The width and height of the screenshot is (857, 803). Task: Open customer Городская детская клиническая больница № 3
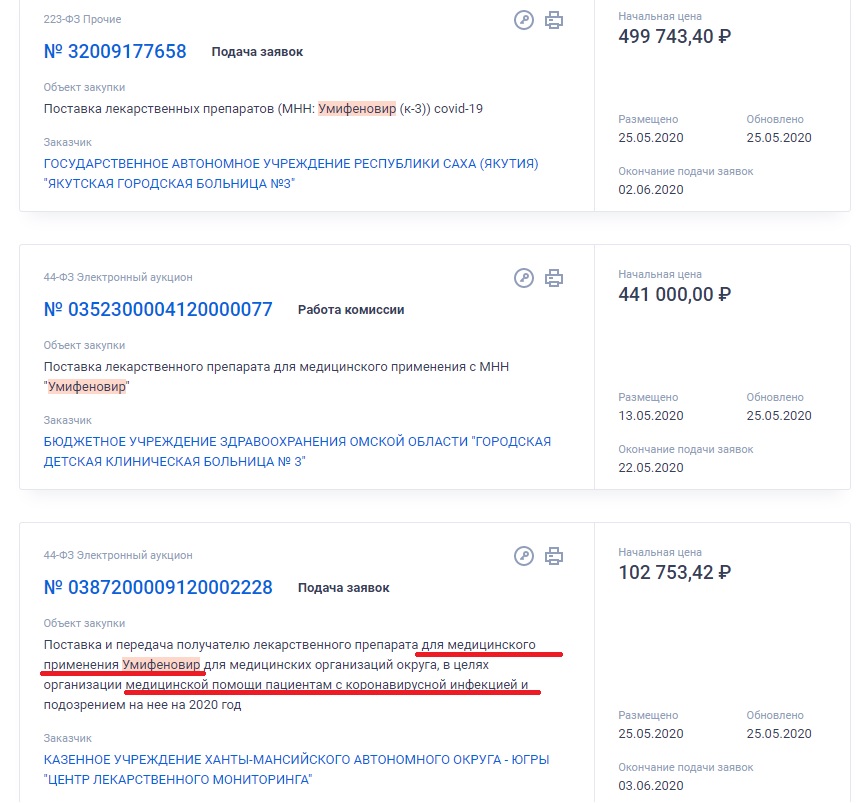coord(297,452)
